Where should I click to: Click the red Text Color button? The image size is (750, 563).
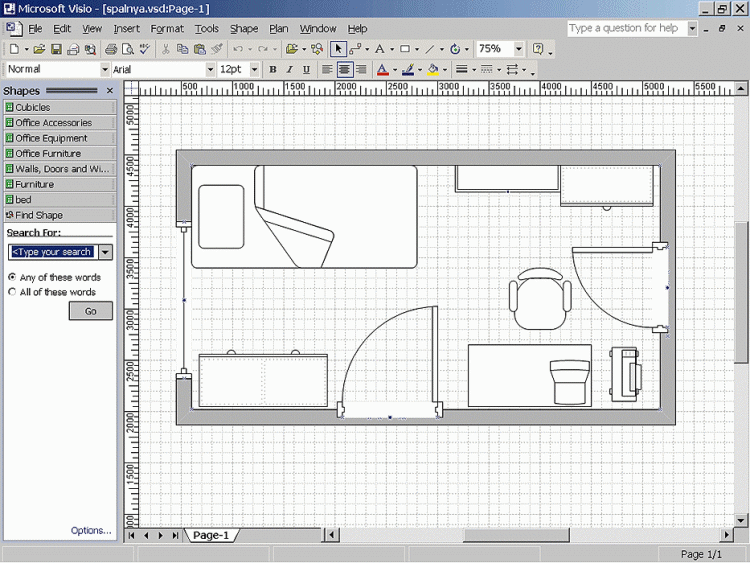(x=382, y=70)
